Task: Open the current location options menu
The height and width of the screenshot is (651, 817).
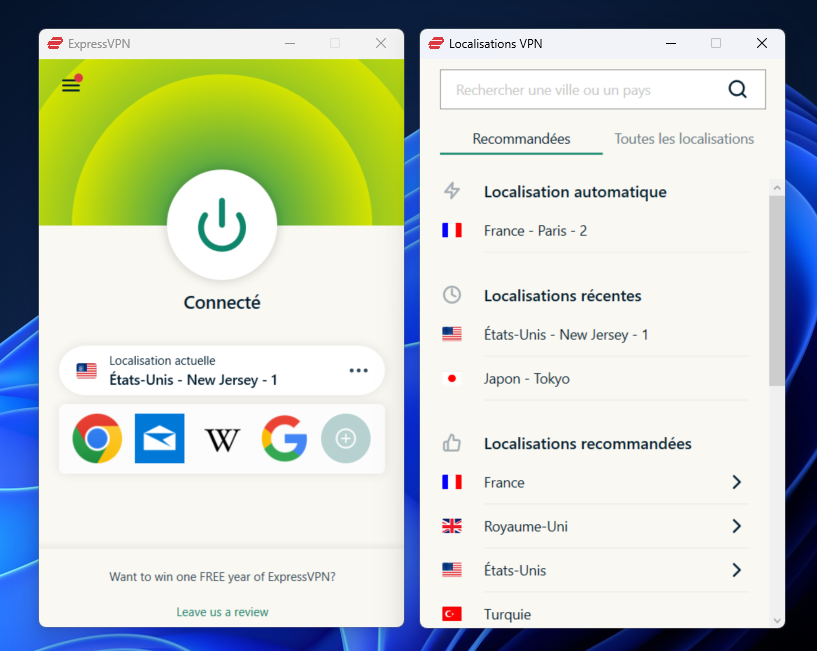Action: tap(358, 370)
